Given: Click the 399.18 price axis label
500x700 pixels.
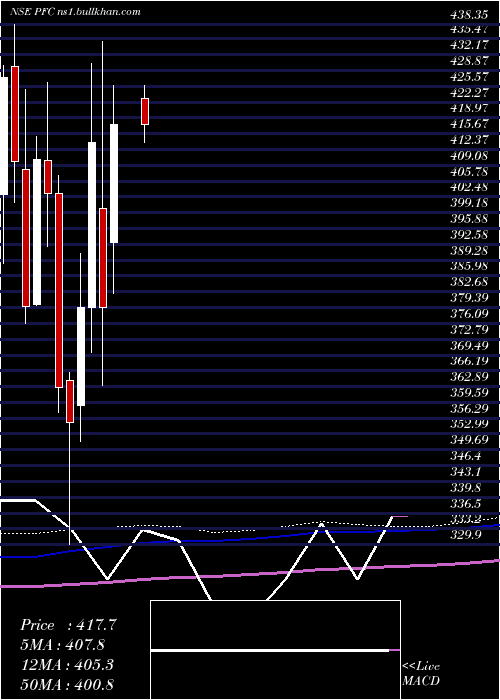Looking at the screenshot, I should coord(471,203).
